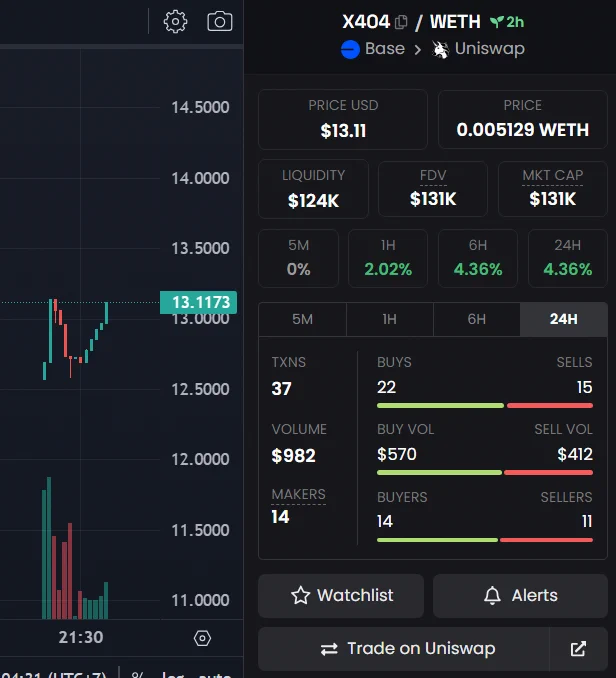Screen dimensions: 616x678
Task: Toggle log scale on chart
Action: coord(173,675)
